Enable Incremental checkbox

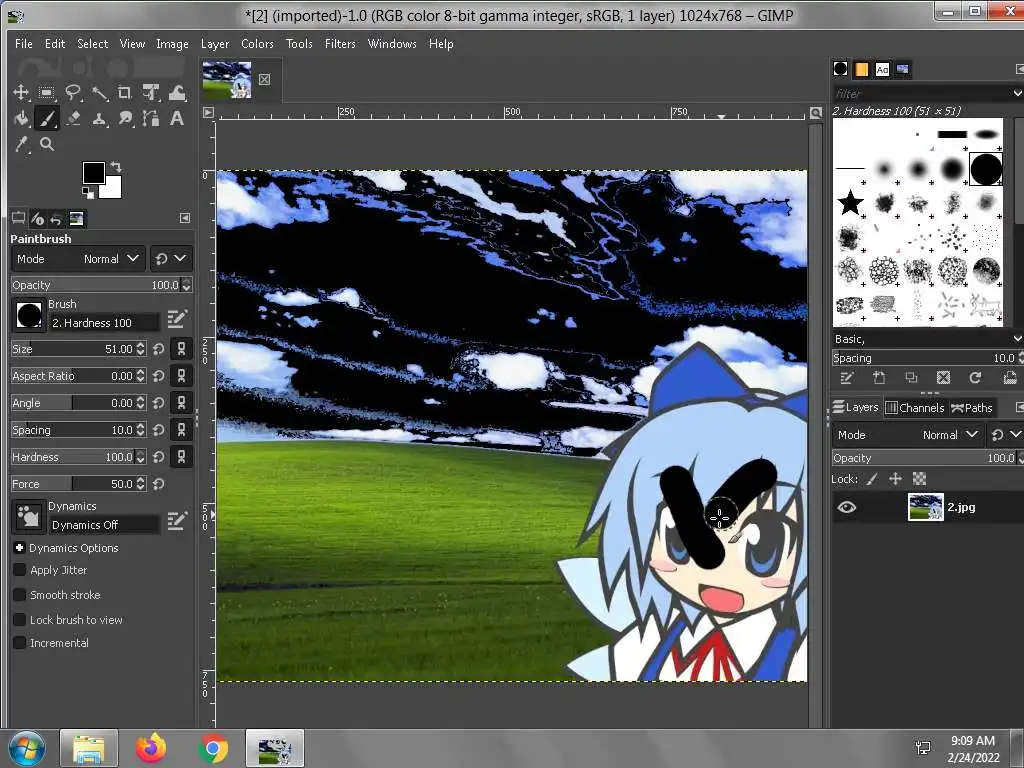(x=20, y=643)
